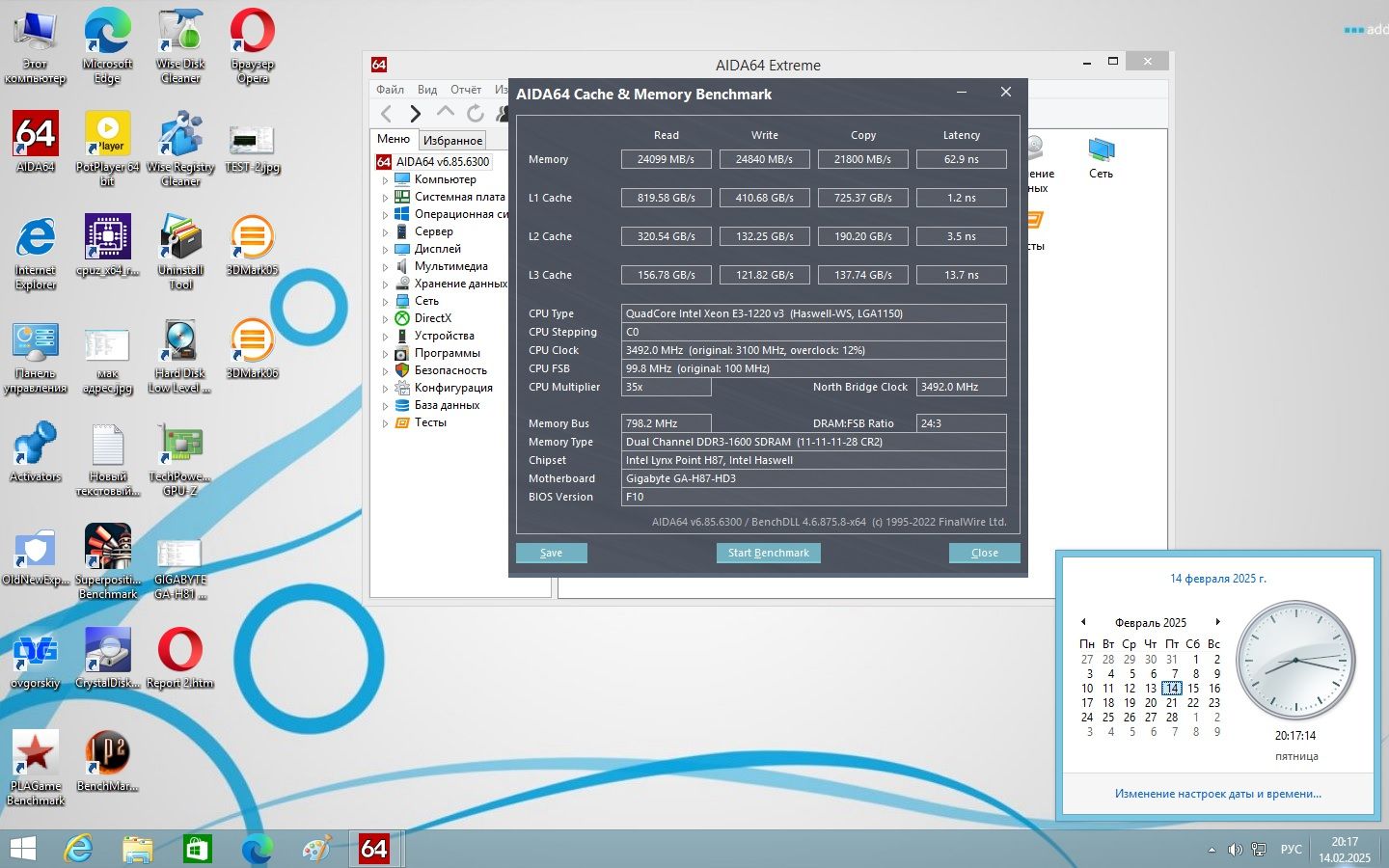
Task: Open Wise Registry Cleaner desktop icon
Action: tap(180, 149)
